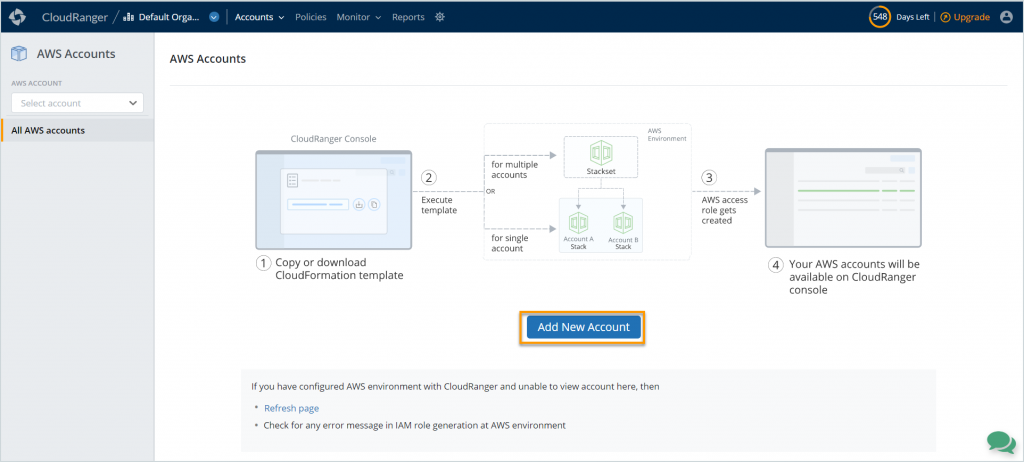The height and width of the screenshot is (462, 1024).
Task: Click the 'Execute template' caption
Action: [x=439, y=205]
